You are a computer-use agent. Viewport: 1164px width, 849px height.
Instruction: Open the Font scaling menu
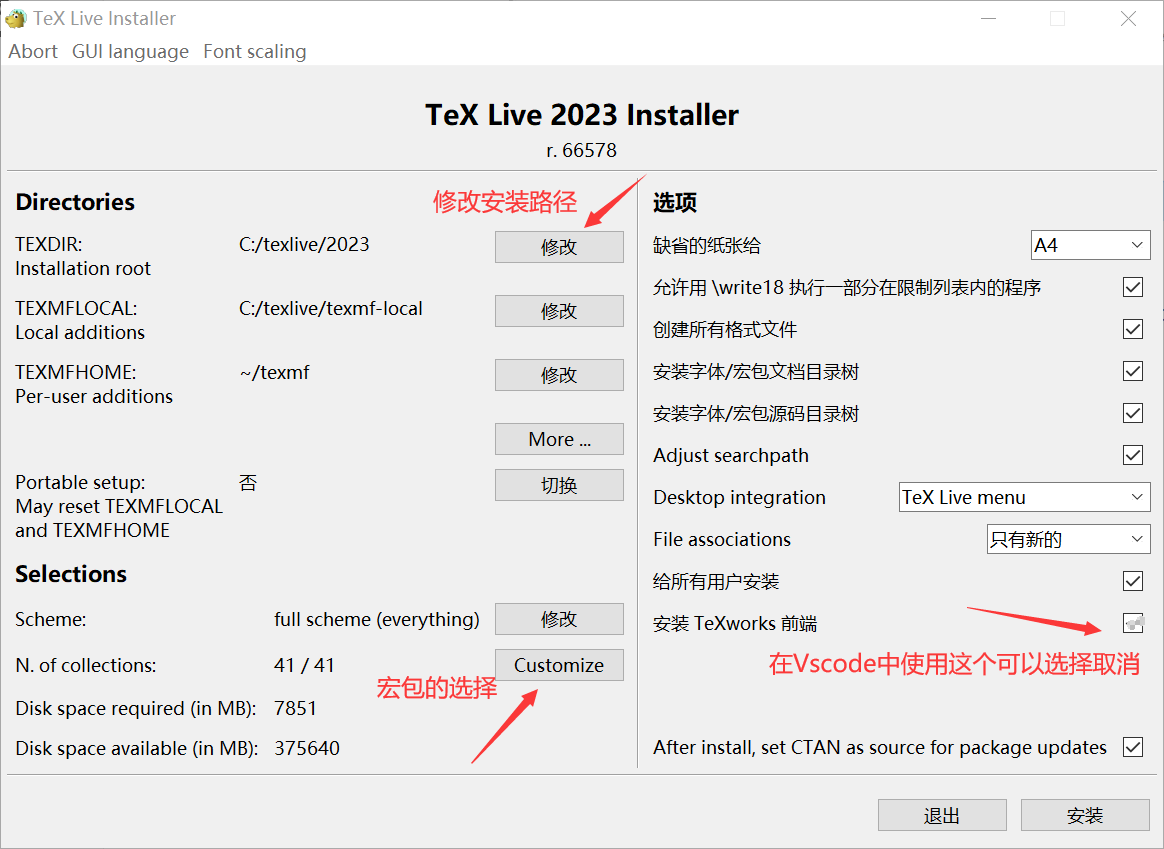(x=255, y=52)
